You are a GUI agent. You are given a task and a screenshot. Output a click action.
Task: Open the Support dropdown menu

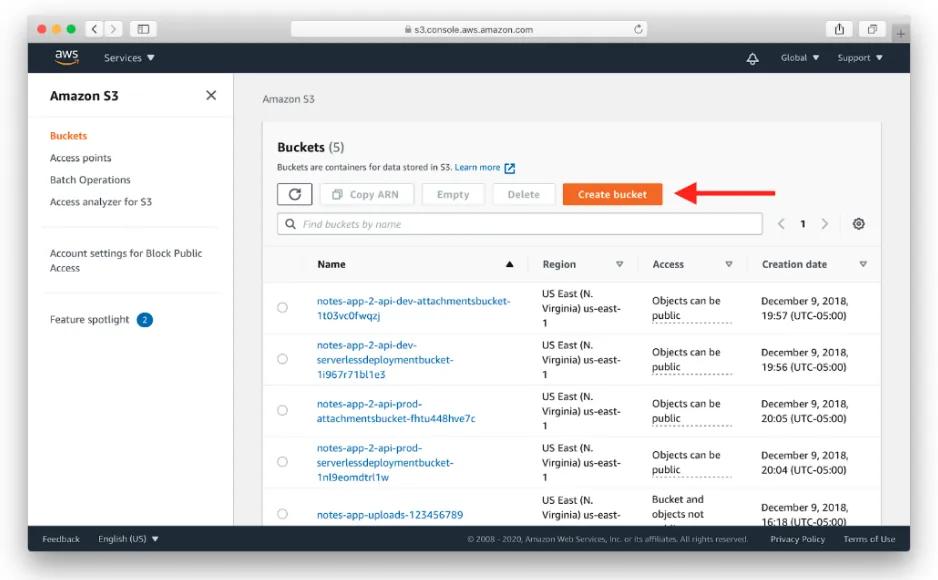click(x=860, y=58)
